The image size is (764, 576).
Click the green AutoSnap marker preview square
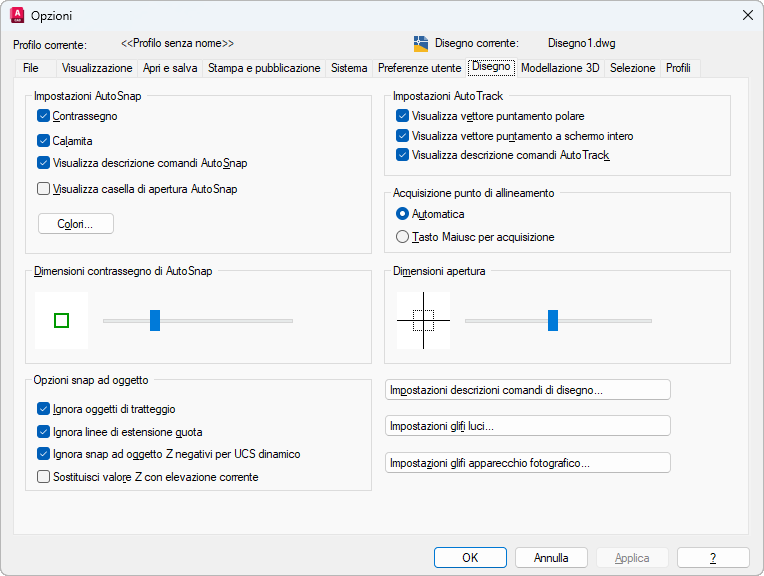[61, 320]
